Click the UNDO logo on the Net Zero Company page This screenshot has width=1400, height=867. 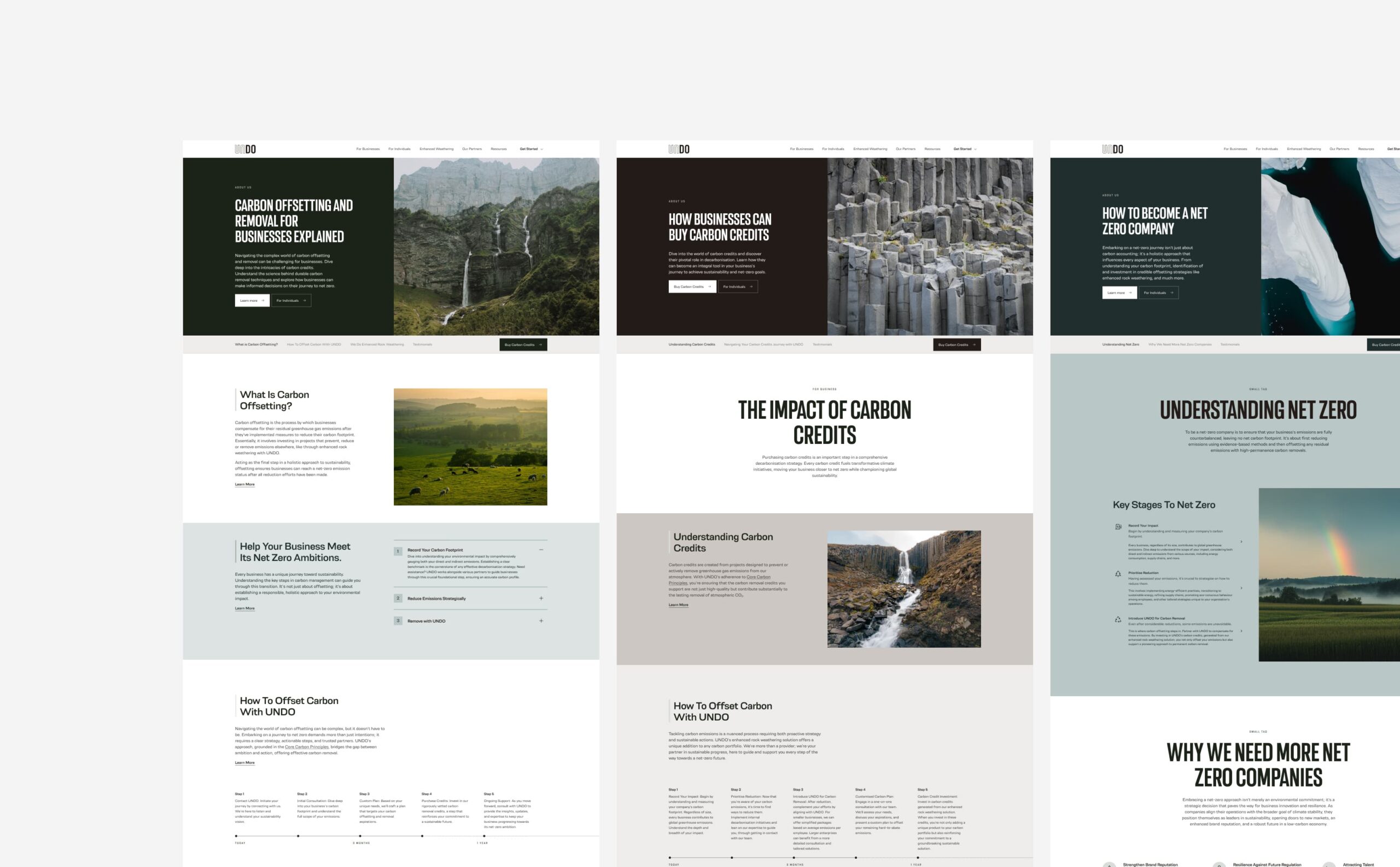(1112, 149)
